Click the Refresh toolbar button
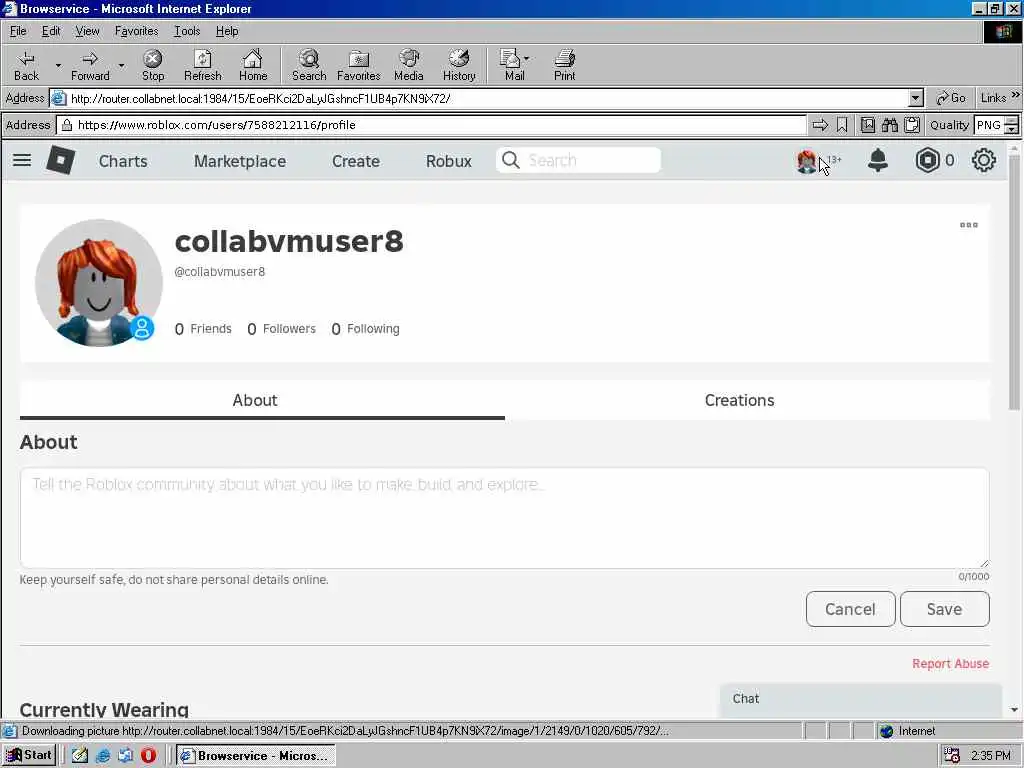 point(202,65)
